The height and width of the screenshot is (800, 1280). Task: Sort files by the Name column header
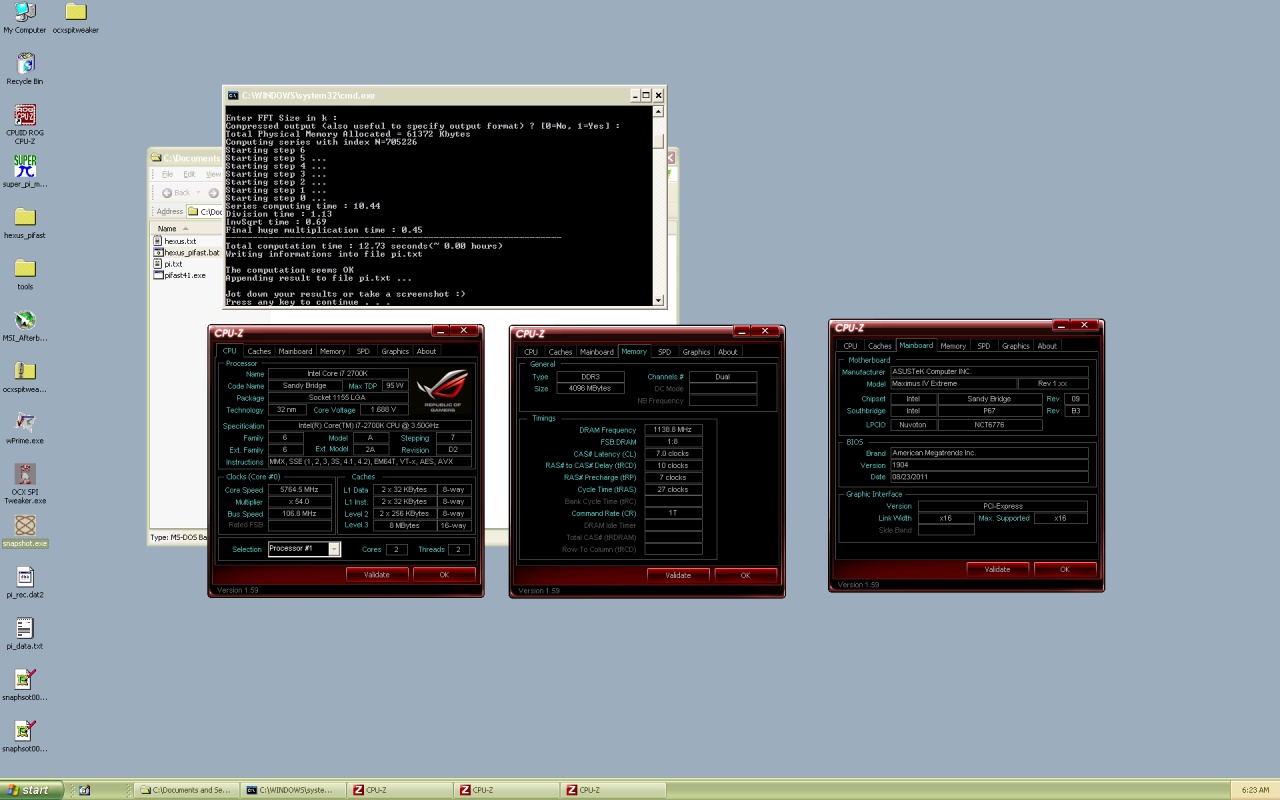[x=167, y=229]
